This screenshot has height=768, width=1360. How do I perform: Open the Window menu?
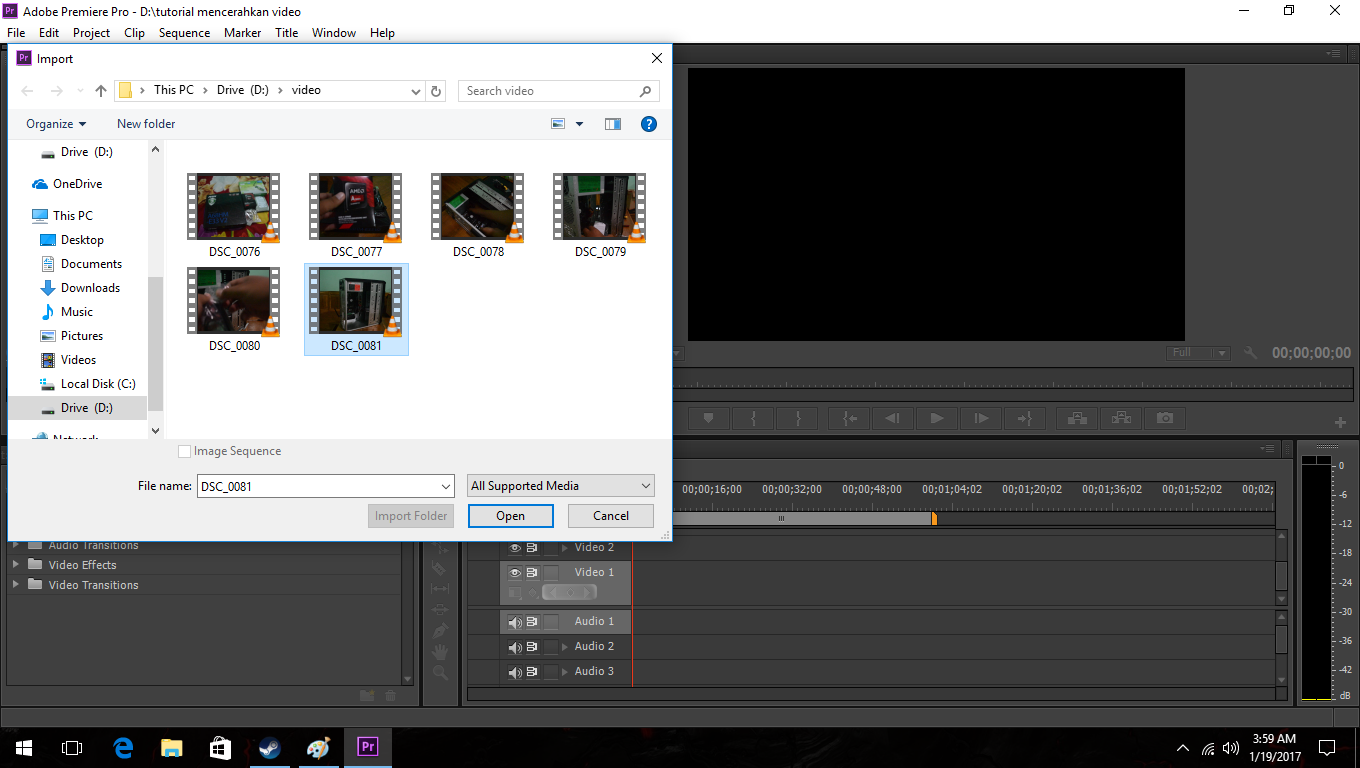tap(334, 33)
